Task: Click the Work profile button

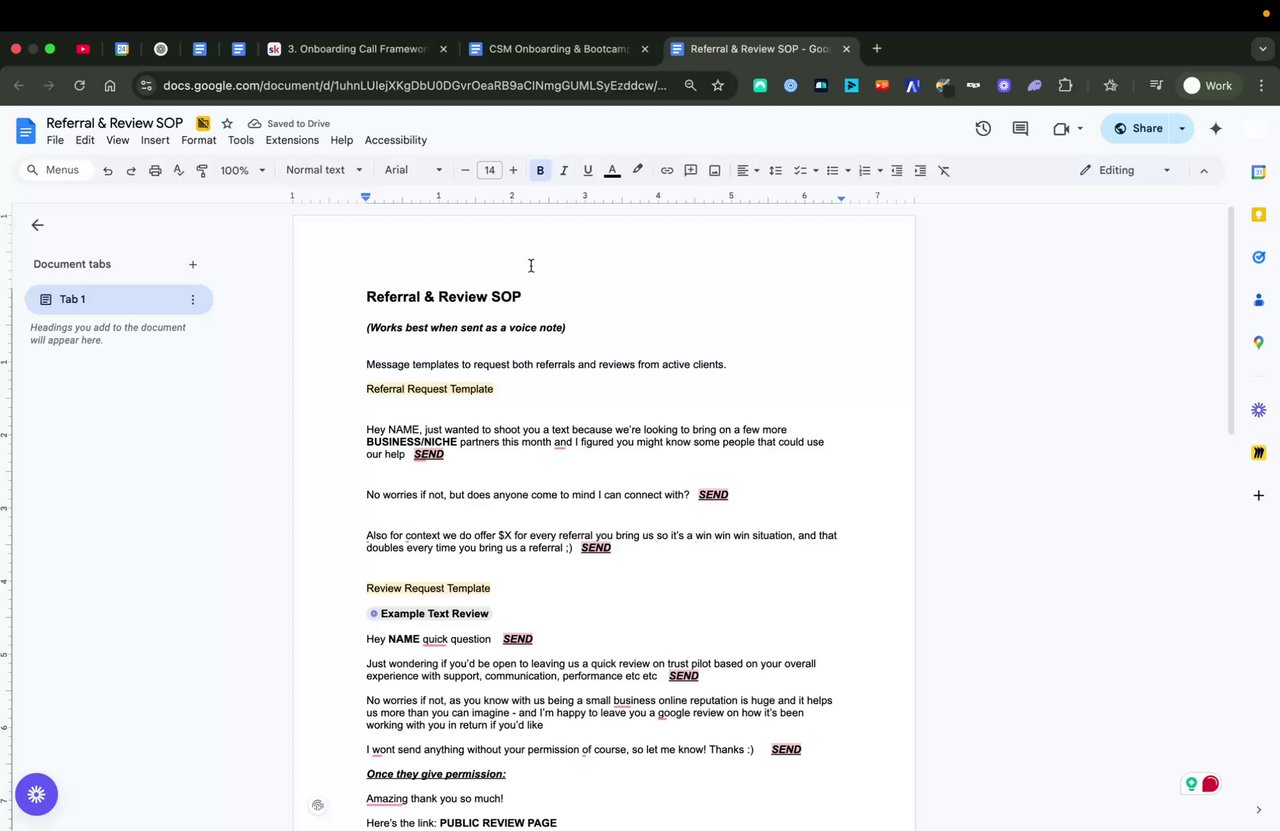Action: click(x=1208, y=86)
